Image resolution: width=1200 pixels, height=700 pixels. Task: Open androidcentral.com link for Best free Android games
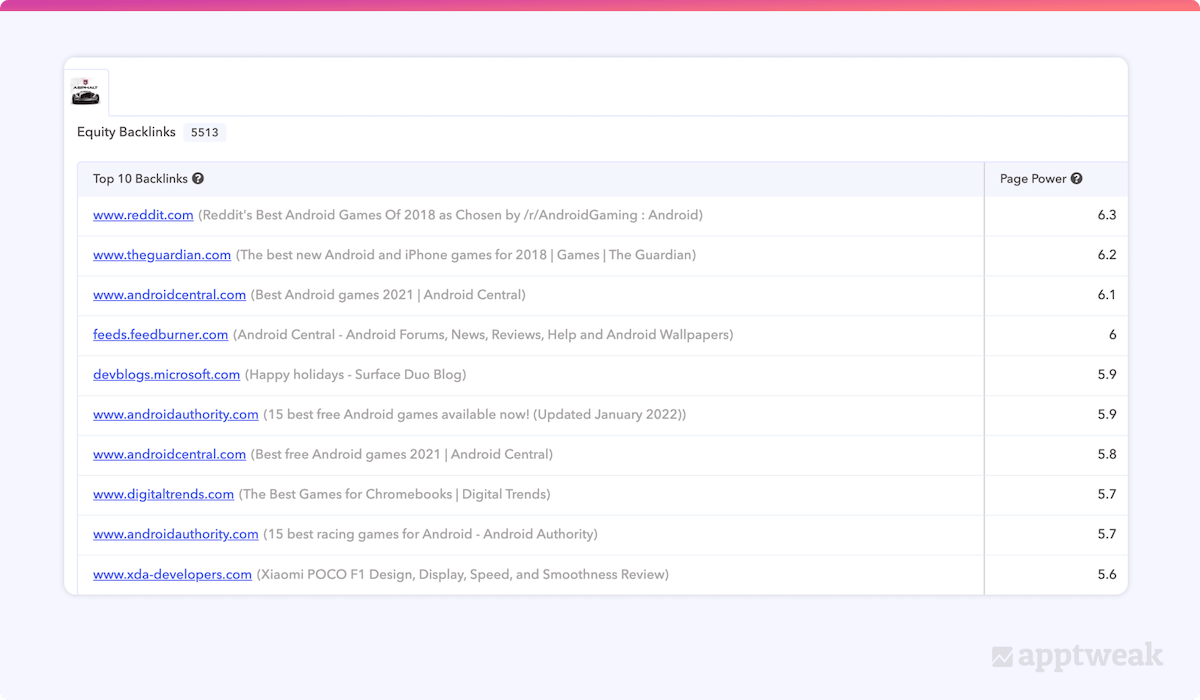pos(169,454)
